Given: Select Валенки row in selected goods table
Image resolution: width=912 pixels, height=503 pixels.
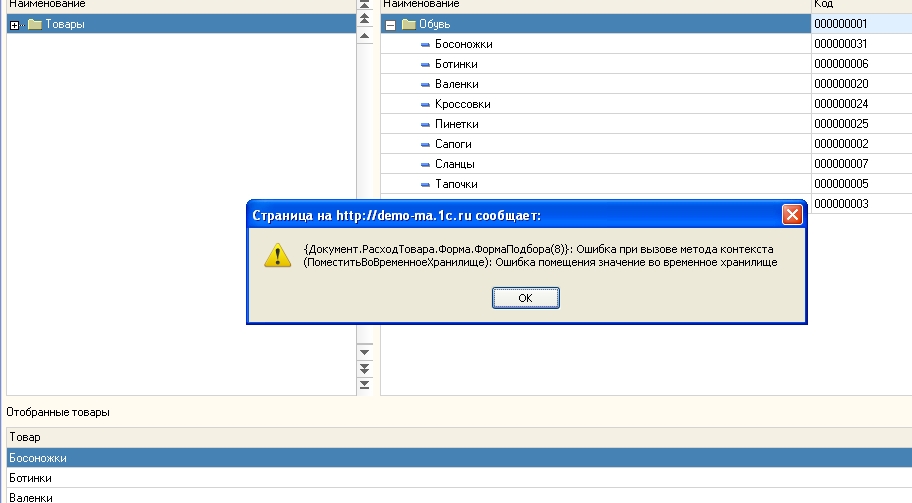Looking at the screenshot, I should (30, 496).
